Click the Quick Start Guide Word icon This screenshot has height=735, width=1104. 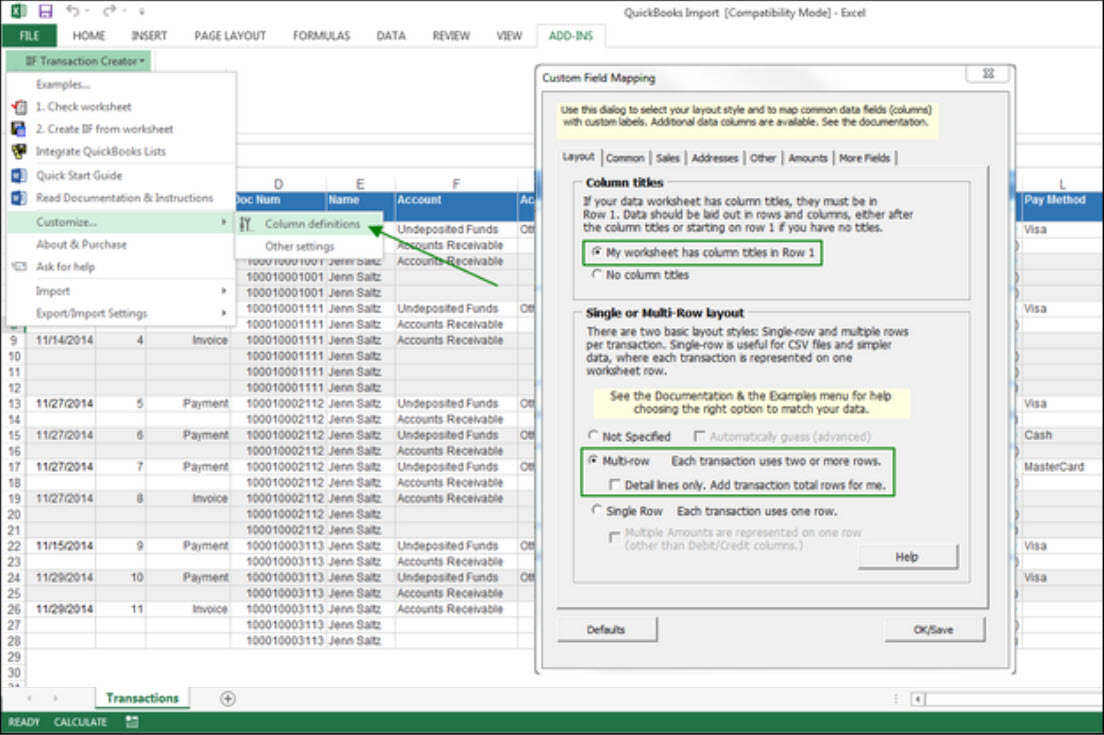(19, 175)
